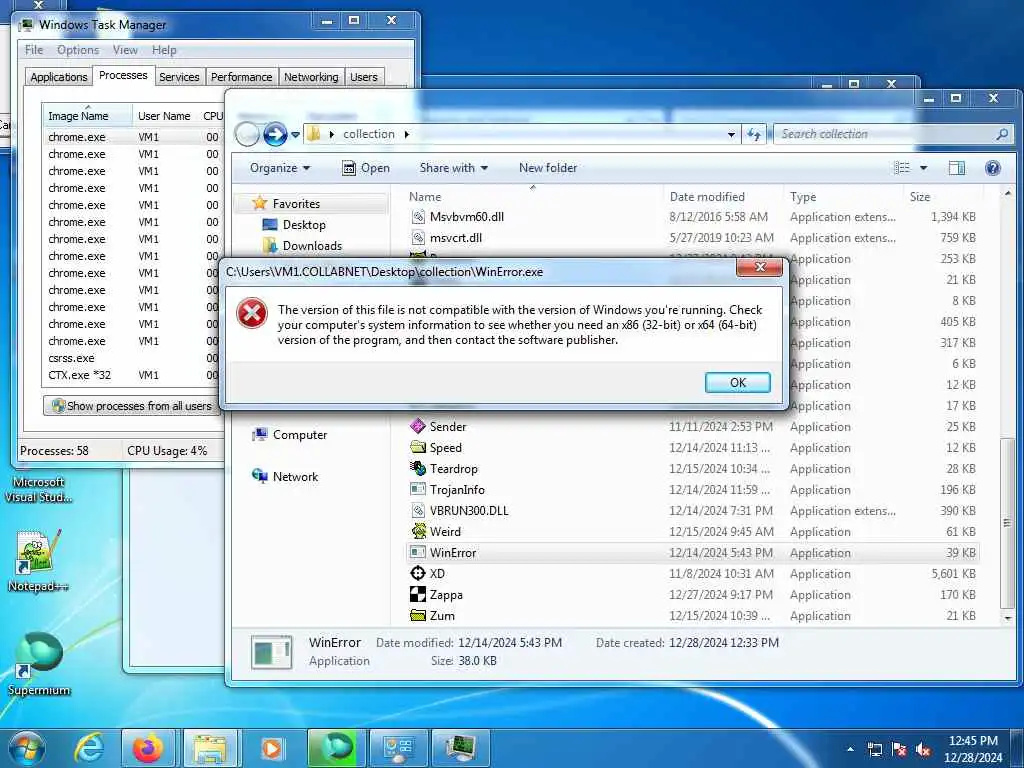1024x768 pixels.
Task: Launch Firefox from the taskbar
Action: (148, 748)
